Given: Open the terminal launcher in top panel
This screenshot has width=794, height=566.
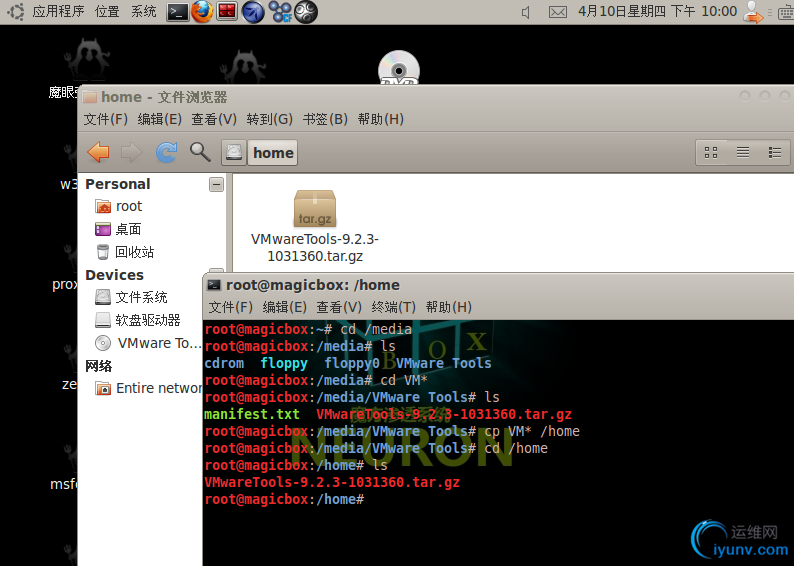Looking at the screenshot, I should pyautogui.click(x=178, y=12).
